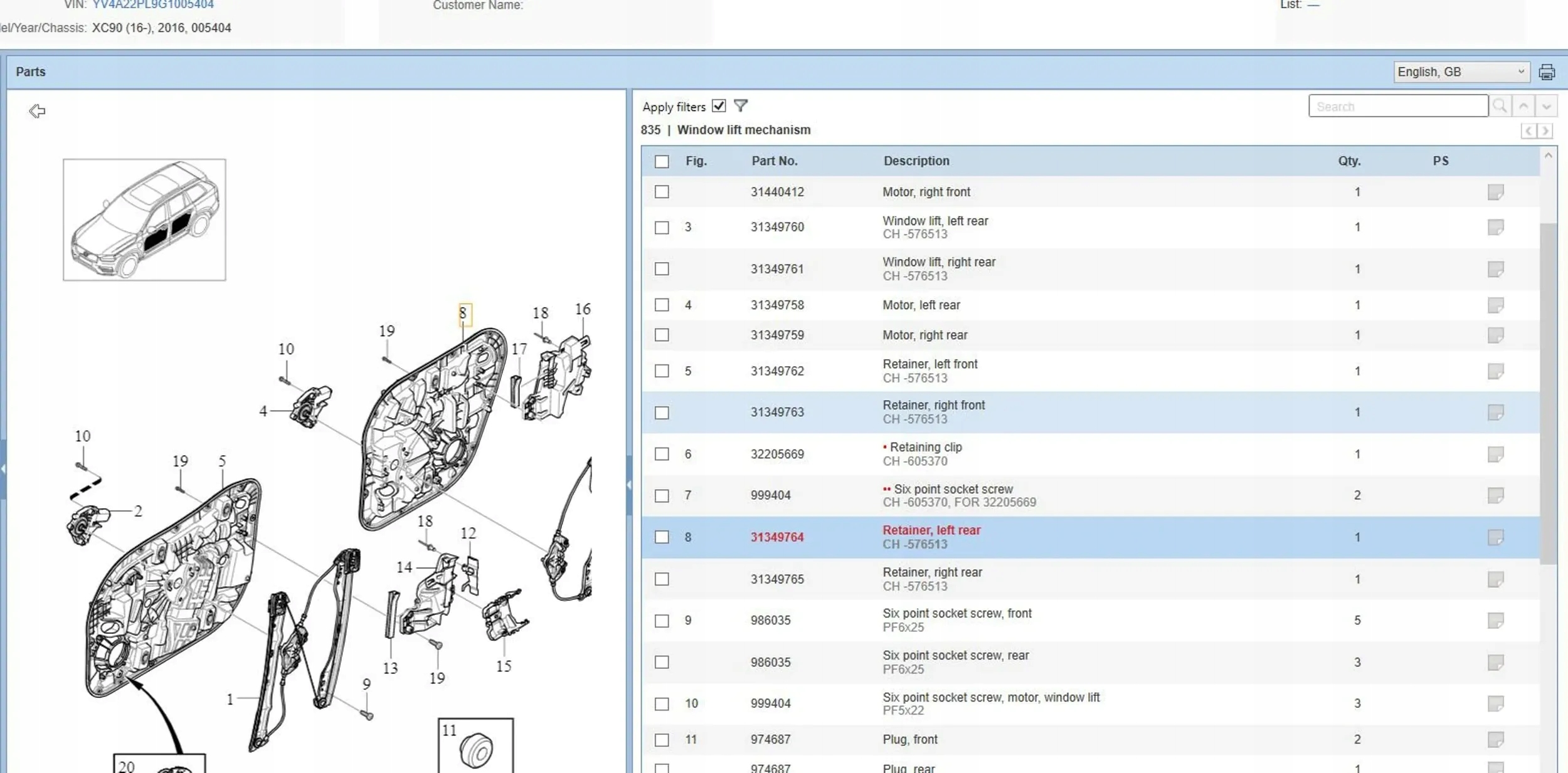Open note icon for part 31349760

click(x=1496, y=227)
